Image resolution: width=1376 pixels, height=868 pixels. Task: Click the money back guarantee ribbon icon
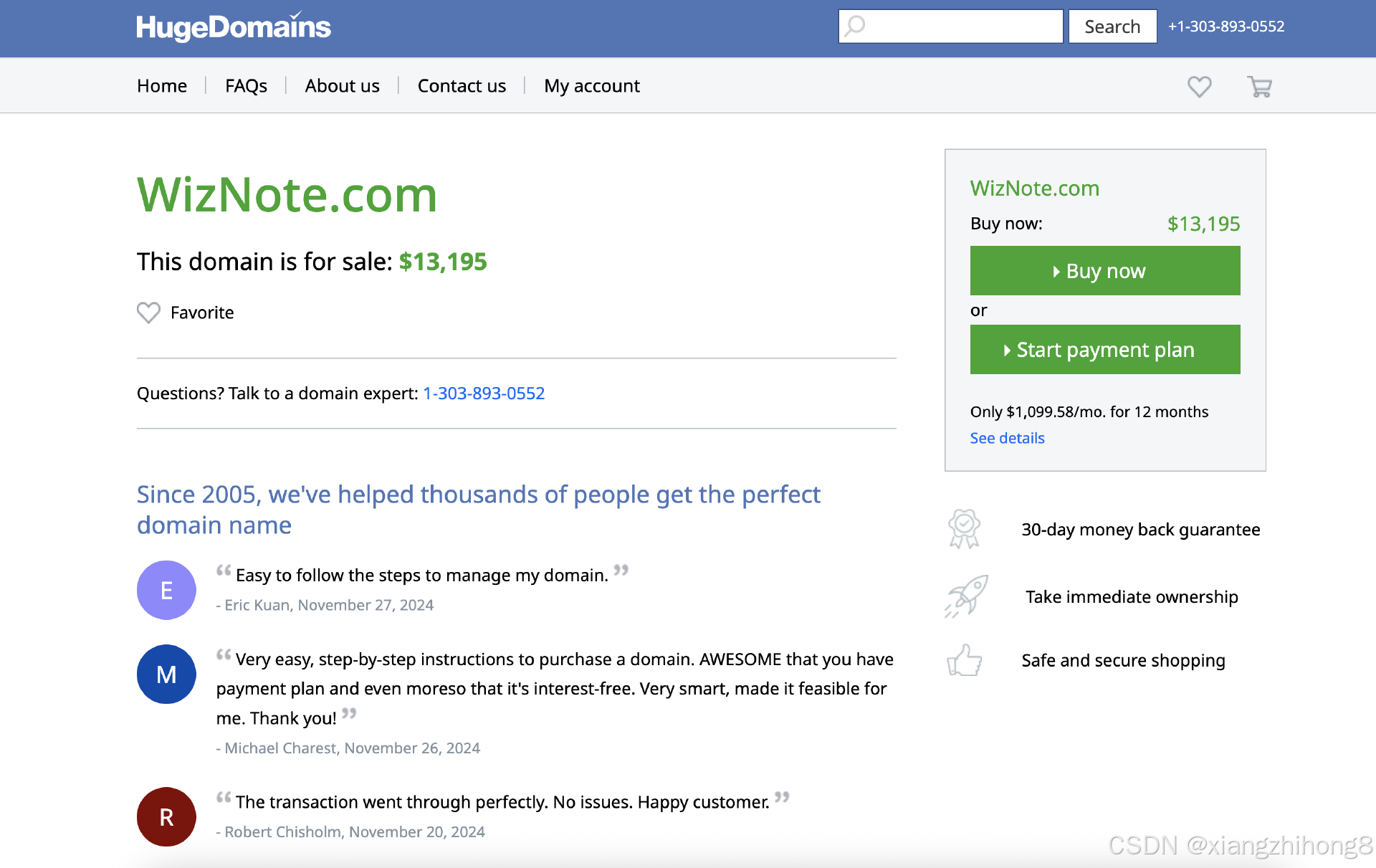pyautogui.click(x=964, y=529)
